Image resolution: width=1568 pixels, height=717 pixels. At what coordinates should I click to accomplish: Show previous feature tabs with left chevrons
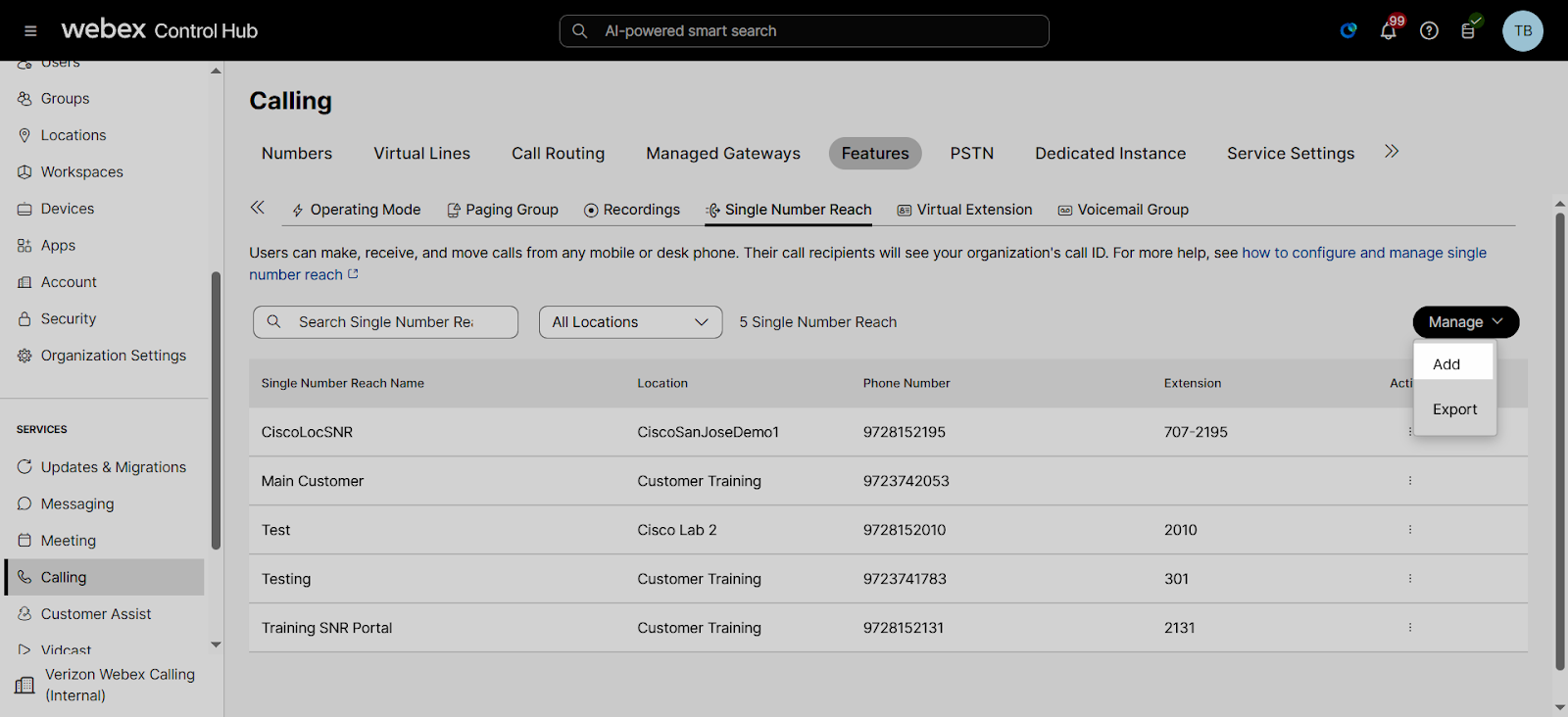pos(258,207)
